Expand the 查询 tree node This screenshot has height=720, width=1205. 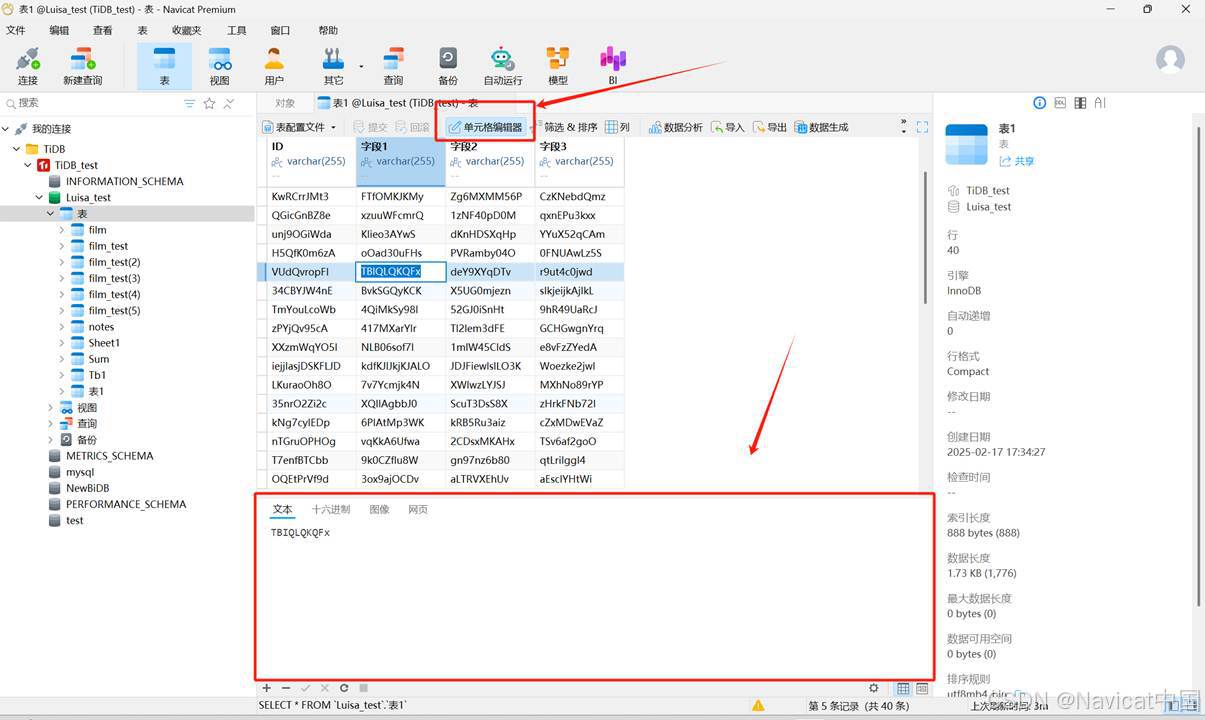click(51, 424)
